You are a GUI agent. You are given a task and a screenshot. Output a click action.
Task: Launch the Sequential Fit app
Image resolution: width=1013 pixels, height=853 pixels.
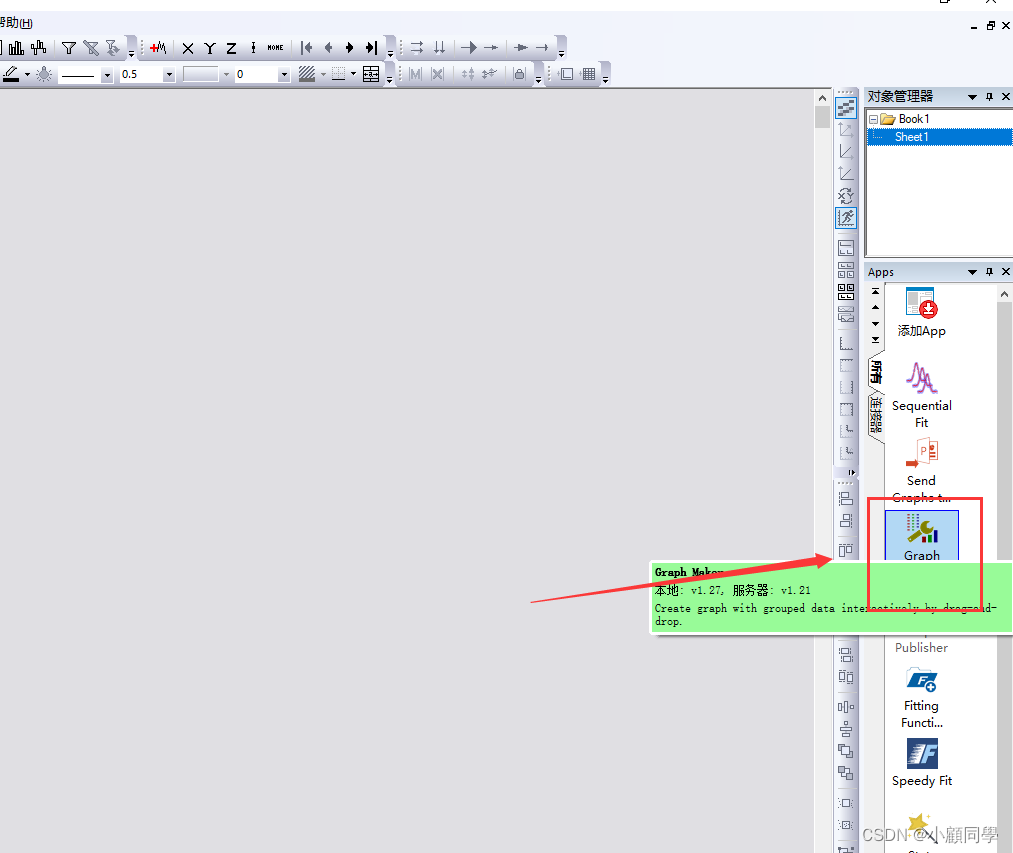point(921,395)
